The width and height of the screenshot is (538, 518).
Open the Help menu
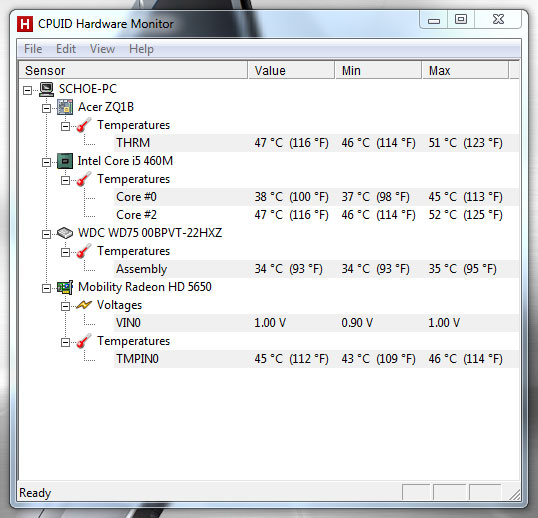[141, 49]
